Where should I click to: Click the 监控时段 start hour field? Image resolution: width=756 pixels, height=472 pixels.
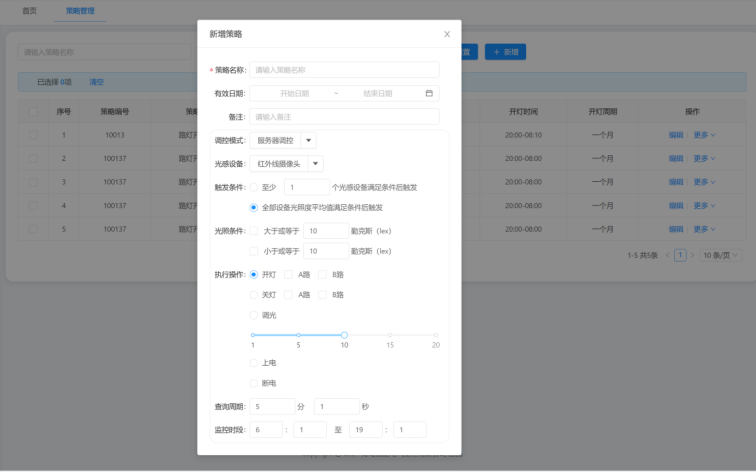[x=266, y=430]
